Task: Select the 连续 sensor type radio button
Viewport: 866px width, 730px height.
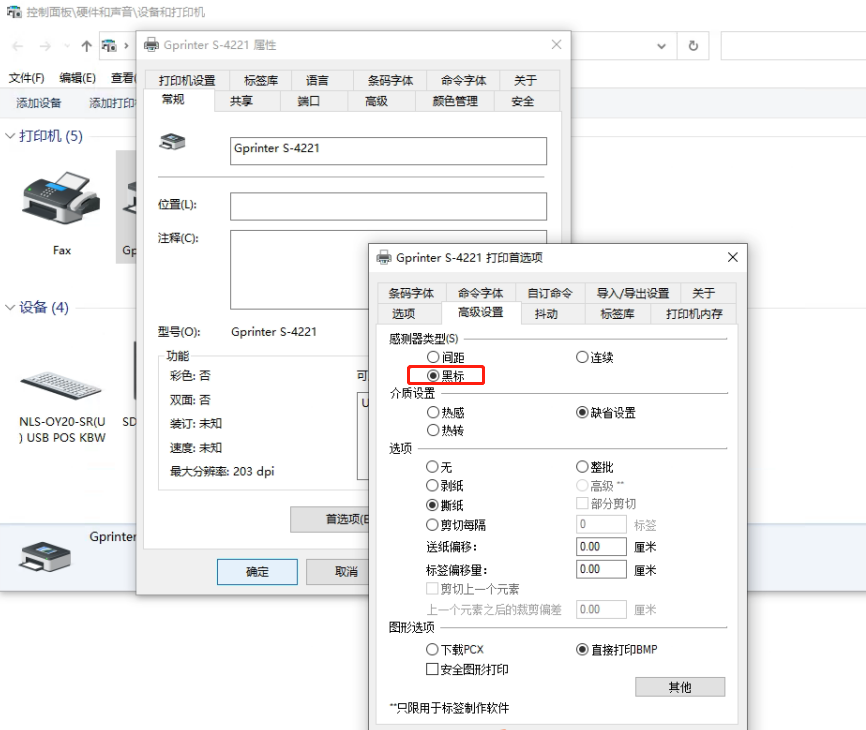Action: 582,357
